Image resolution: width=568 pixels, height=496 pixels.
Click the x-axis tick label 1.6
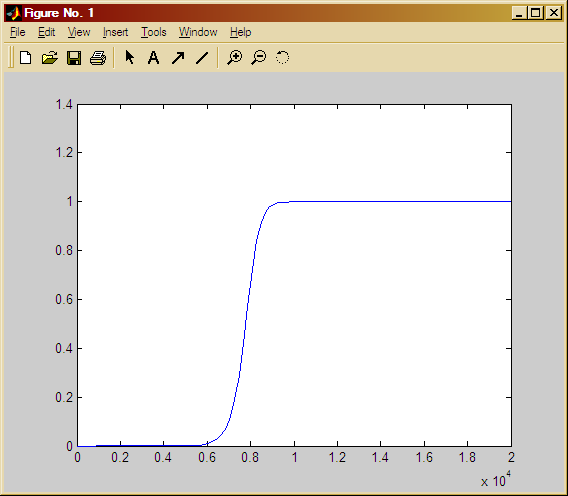pos(424,458)
